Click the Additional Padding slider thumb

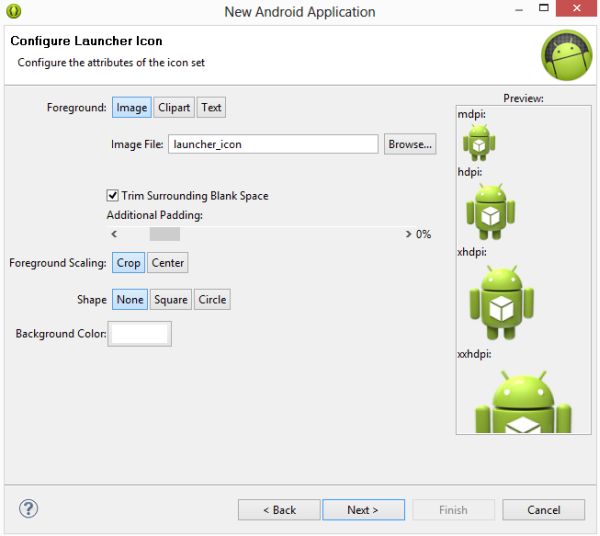pyautogui.click(x=165, y=234)
